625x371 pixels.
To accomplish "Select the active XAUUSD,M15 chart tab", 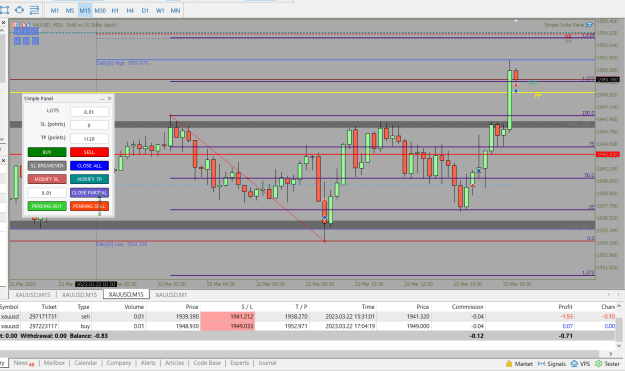I will (x=126, y=294).
